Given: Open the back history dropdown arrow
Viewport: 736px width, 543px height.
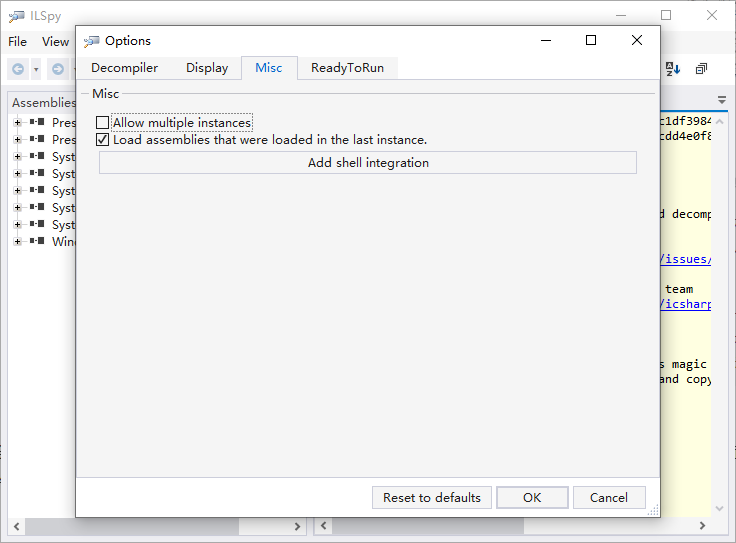Looking at the screenshot, I should (36, 69).
